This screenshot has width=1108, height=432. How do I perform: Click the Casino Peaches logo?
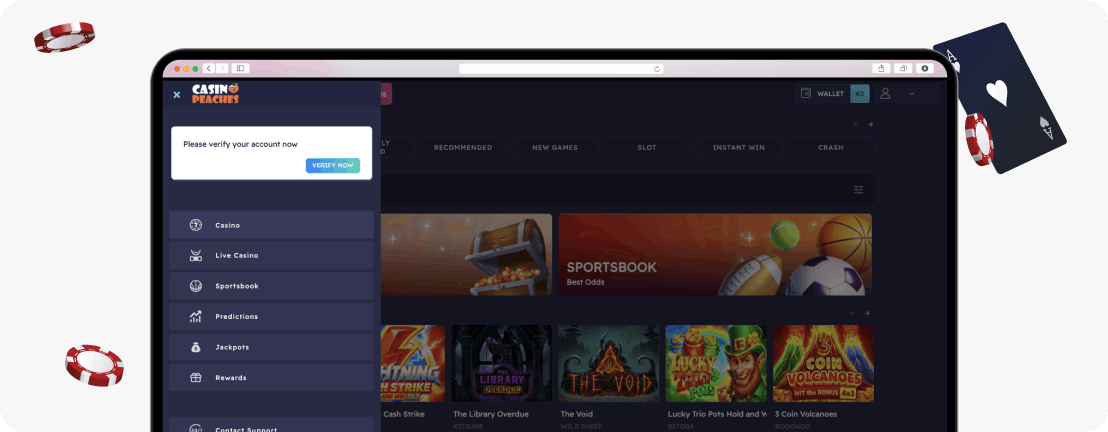[x=216, y=93]
